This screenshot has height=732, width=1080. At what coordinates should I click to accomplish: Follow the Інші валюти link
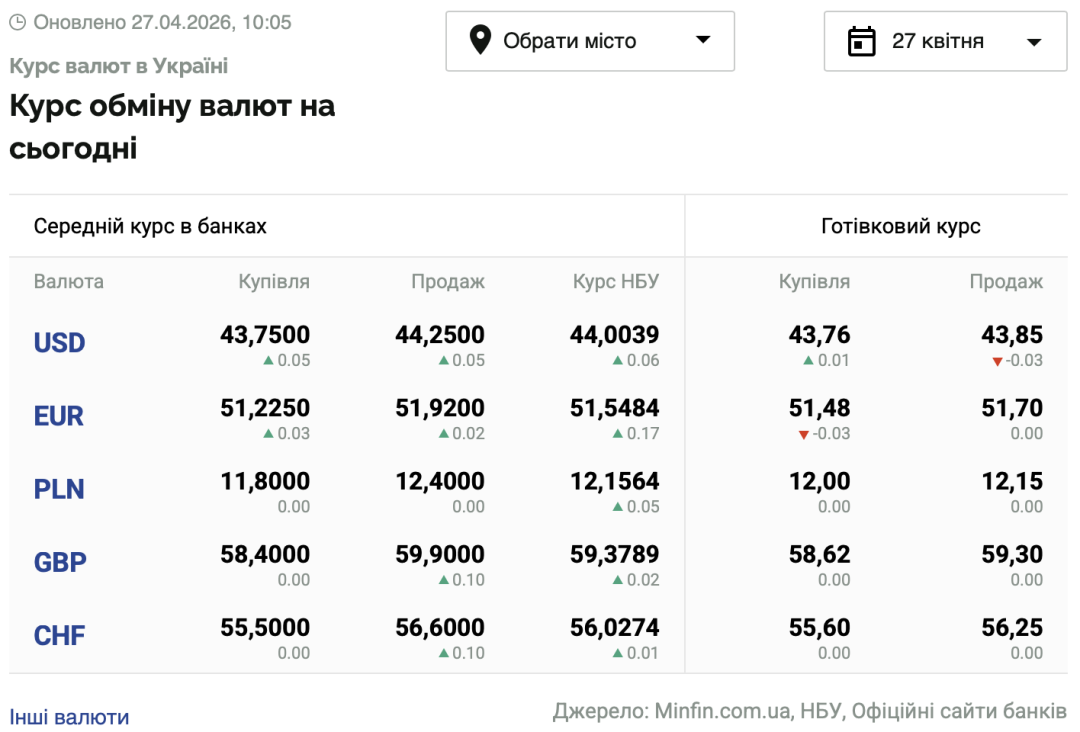(69, 717)
